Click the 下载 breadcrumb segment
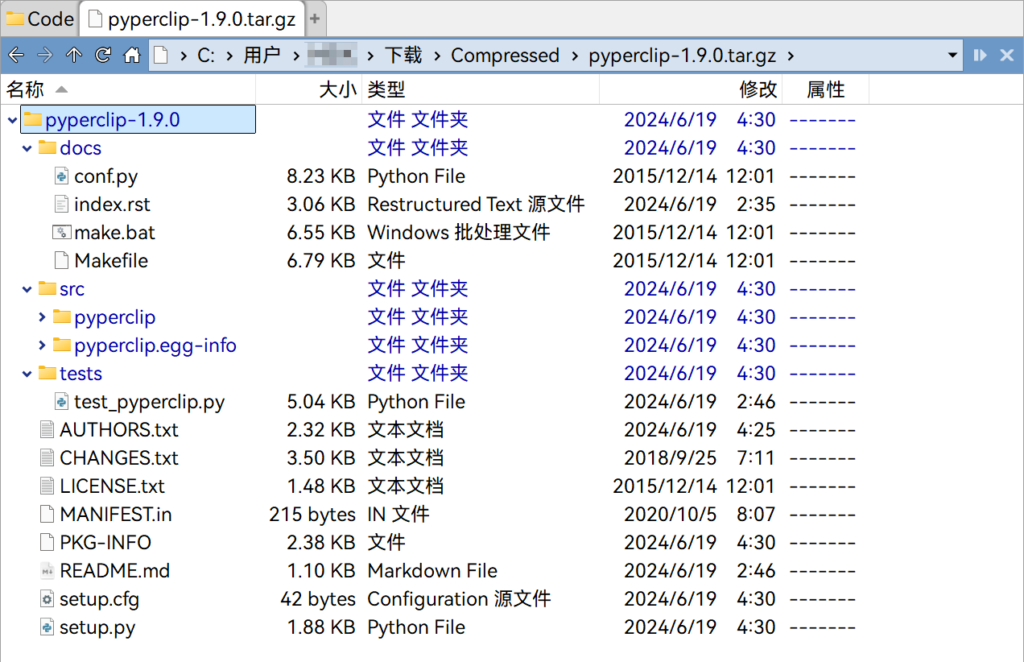Viewport: 1024px width, 662px height. 403,55
